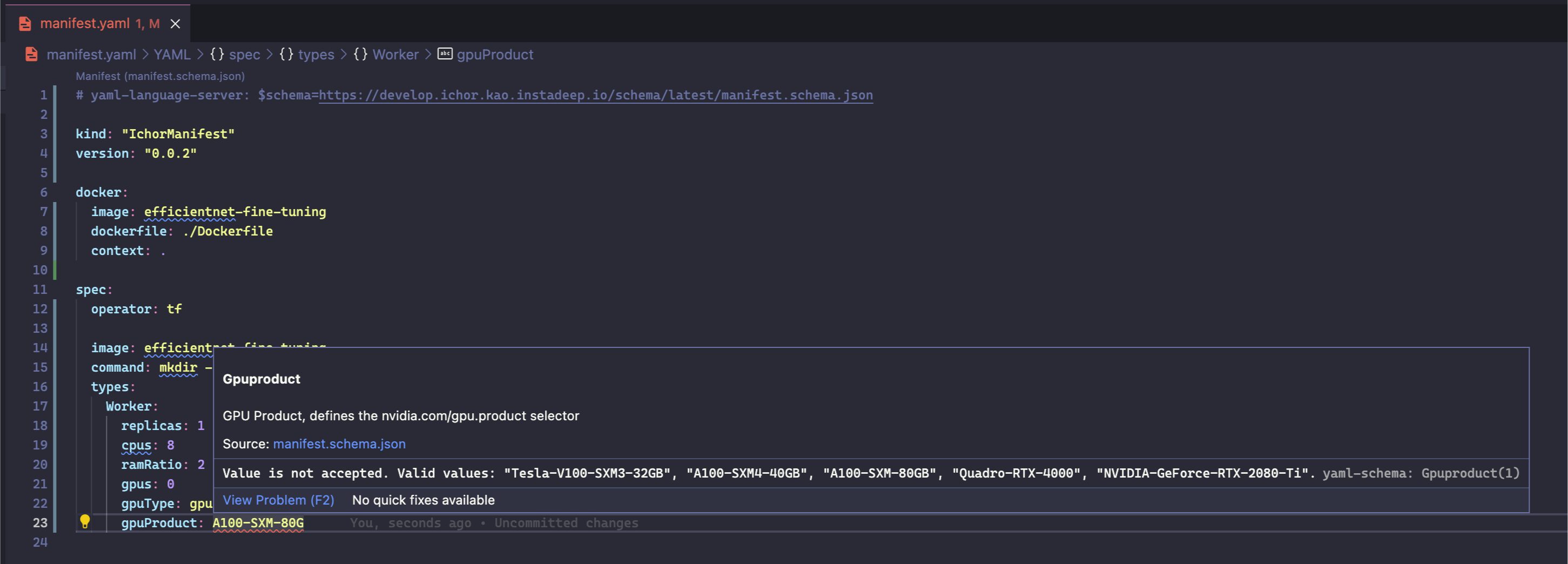Click line number 24 in the gutter
This screenshot has width=1568, height=564.
point(40,542)
